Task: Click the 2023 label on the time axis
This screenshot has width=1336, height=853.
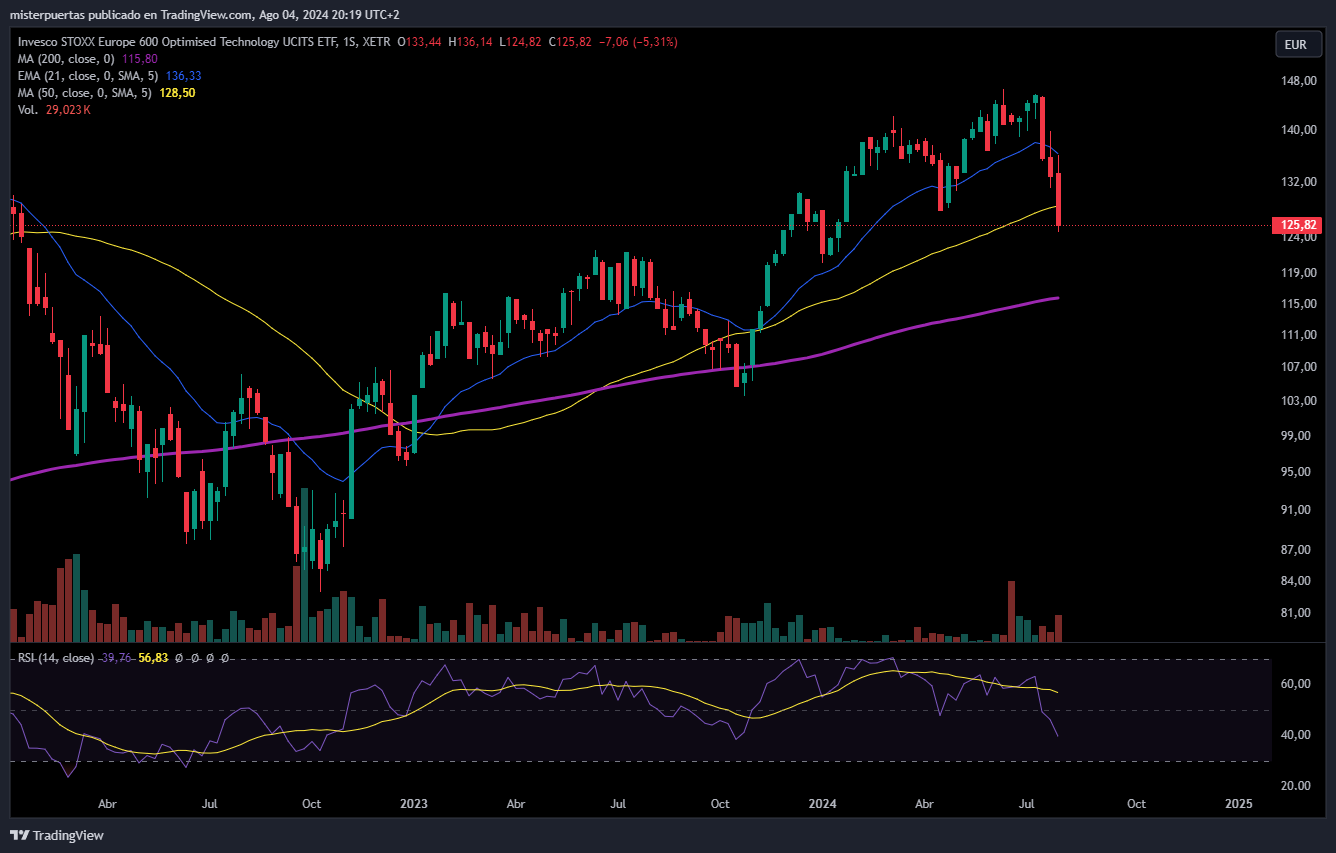Action: 413,803
